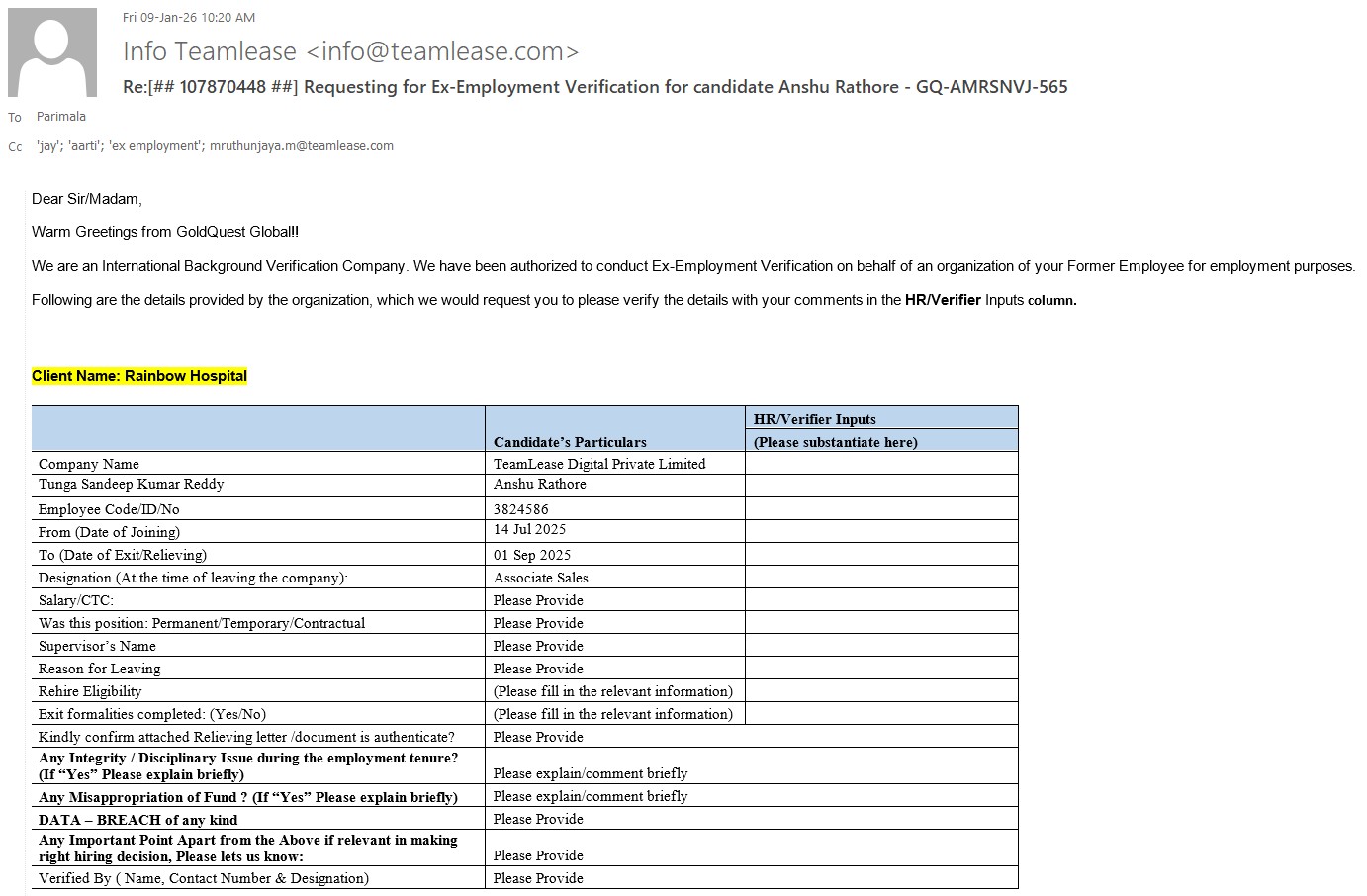Viewport: 1367px width, 896px height.
Task: Click the 'Tunga Sandeep Kumar Reddy' cell
Action: pyautogui.click(x=132, y=484)
